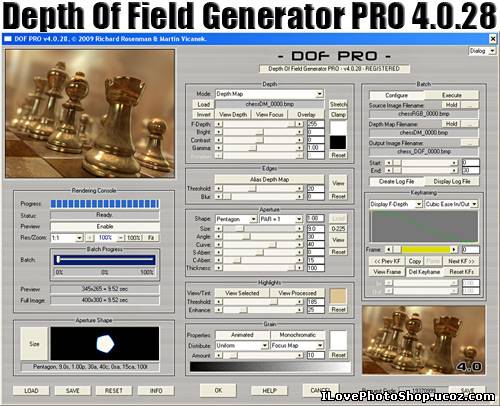Viewport: 500px width, 406px height.
Task: Switch to the Execute batch tab
Action: pyautogui.click(x=452, y=95)
